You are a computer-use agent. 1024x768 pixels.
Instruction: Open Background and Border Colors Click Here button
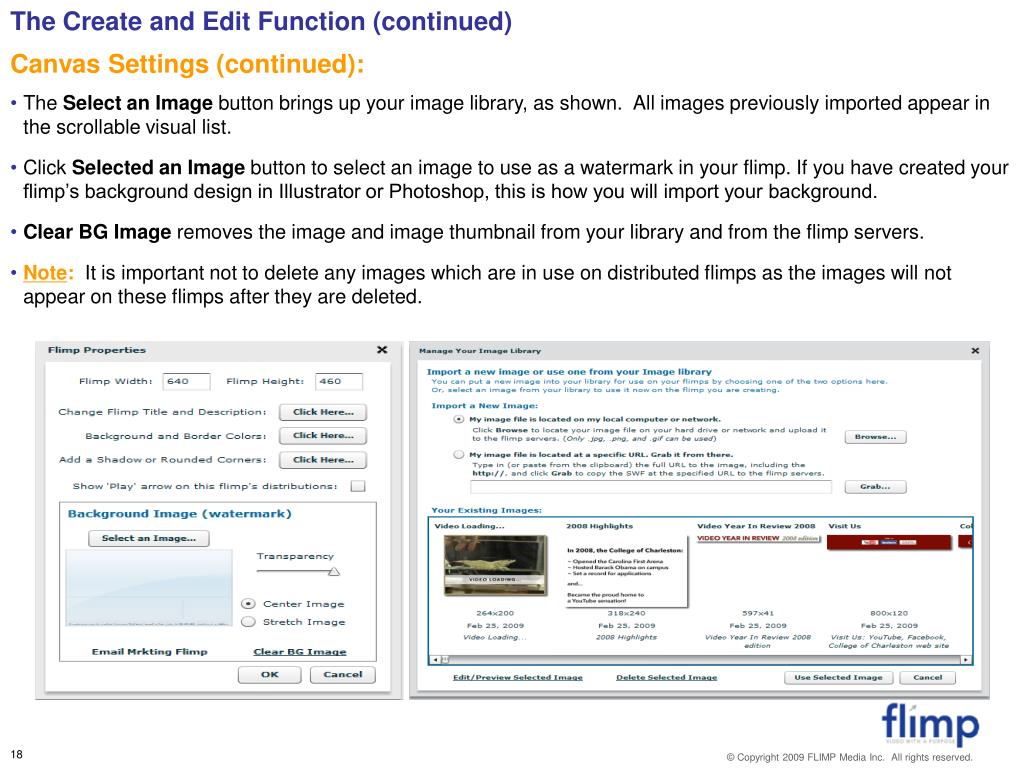(323, 436)
